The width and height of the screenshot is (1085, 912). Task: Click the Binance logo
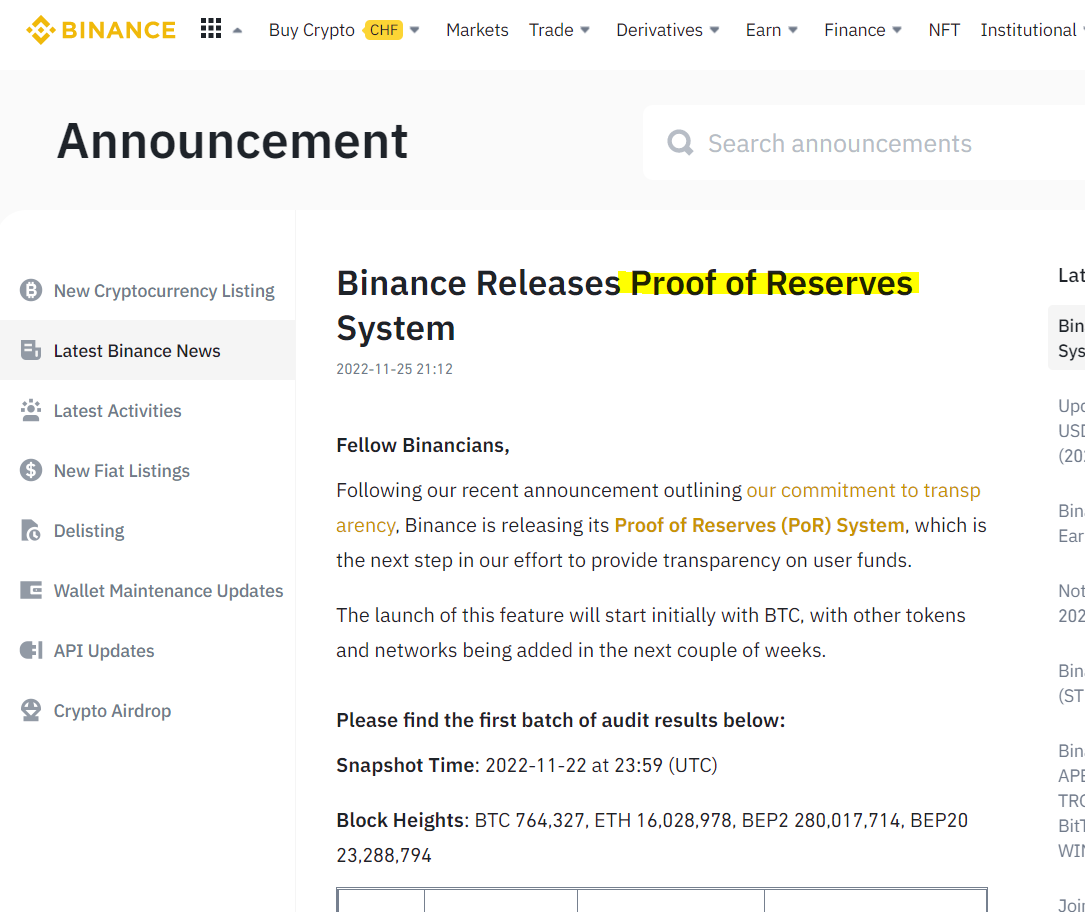point(101,30)
